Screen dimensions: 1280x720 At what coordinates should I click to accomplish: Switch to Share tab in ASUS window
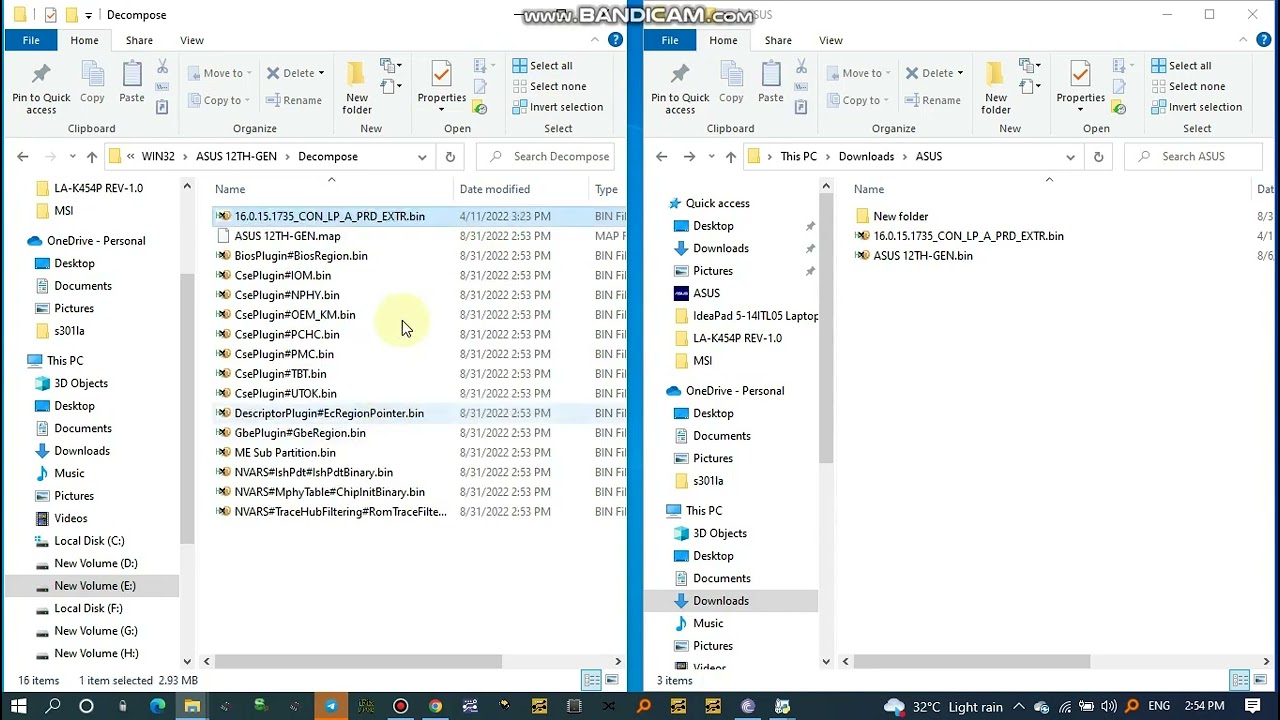pyautogui.click(x=778, y=40)
